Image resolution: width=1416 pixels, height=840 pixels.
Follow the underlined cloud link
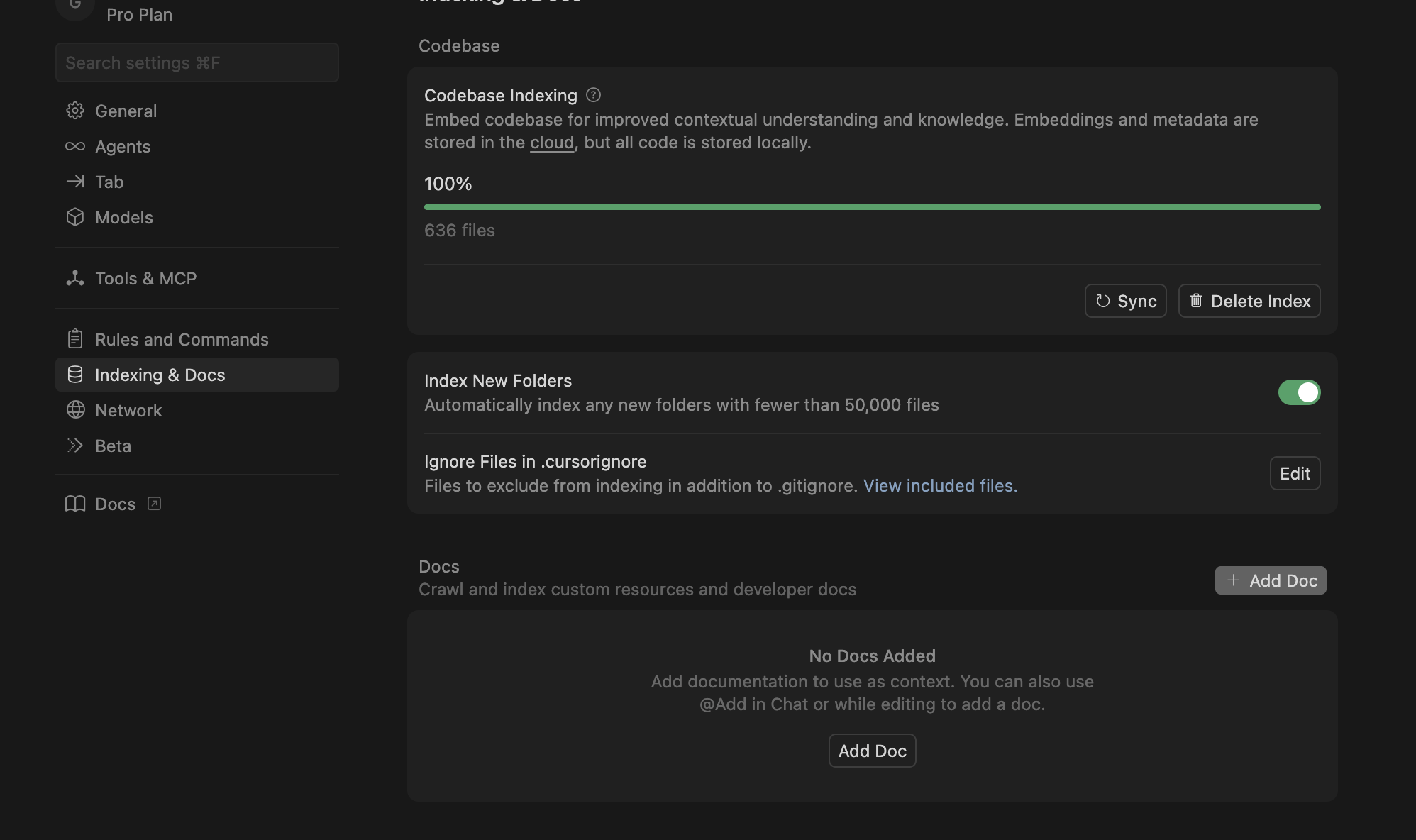point(552,142)
